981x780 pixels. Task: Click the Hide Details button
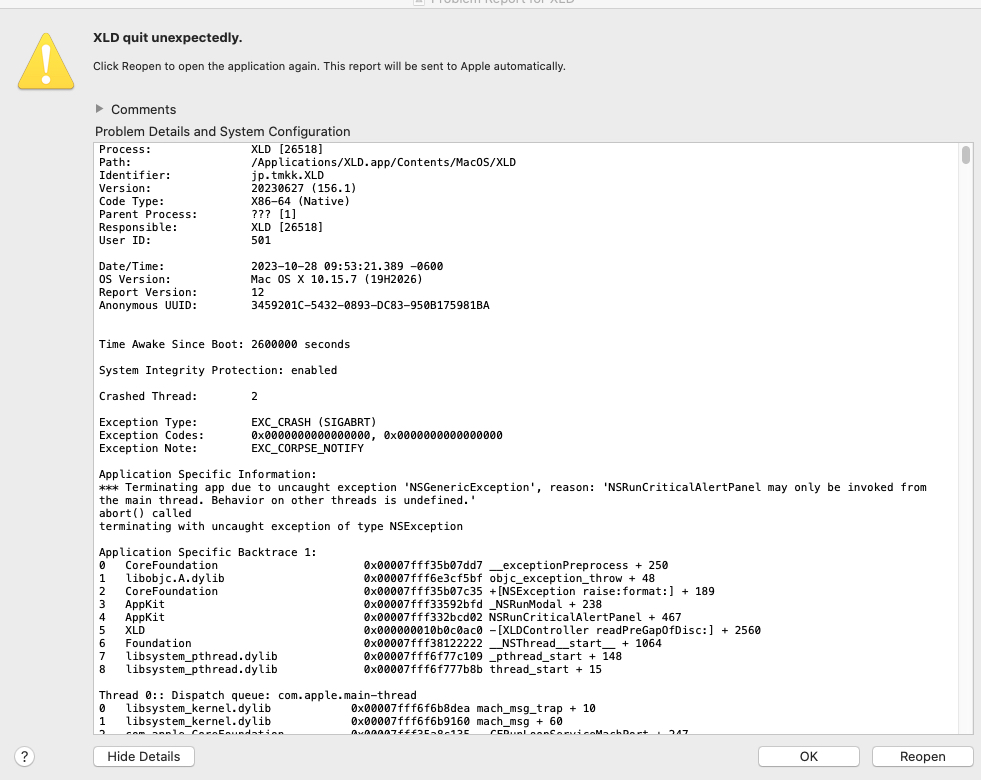(x=144, y=756)
